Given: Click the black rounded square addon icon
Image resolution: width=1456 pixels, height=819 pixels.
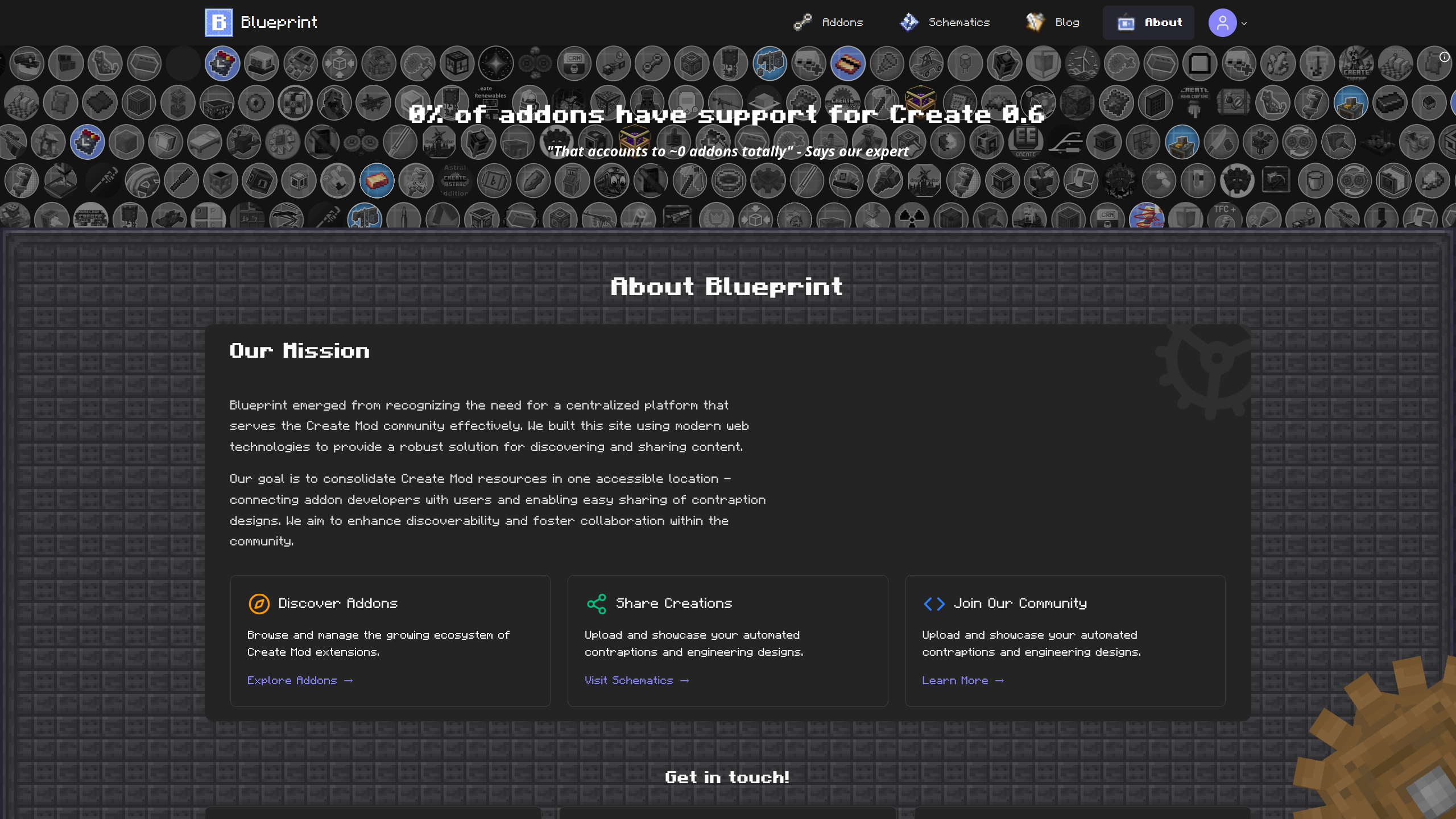Looking at the screenshot, I should [x=1199, y=63].
